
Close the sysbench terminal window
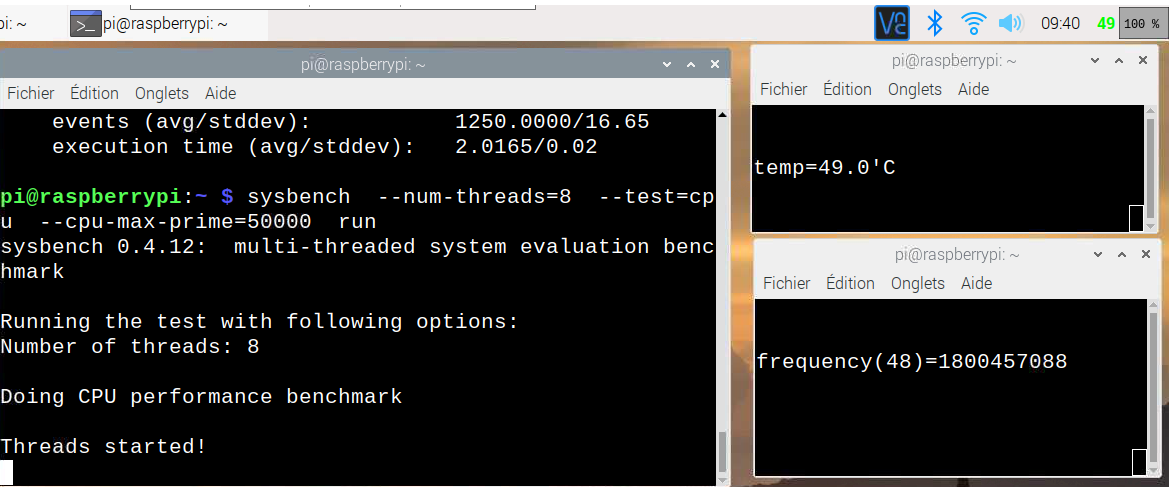[716, 65]
